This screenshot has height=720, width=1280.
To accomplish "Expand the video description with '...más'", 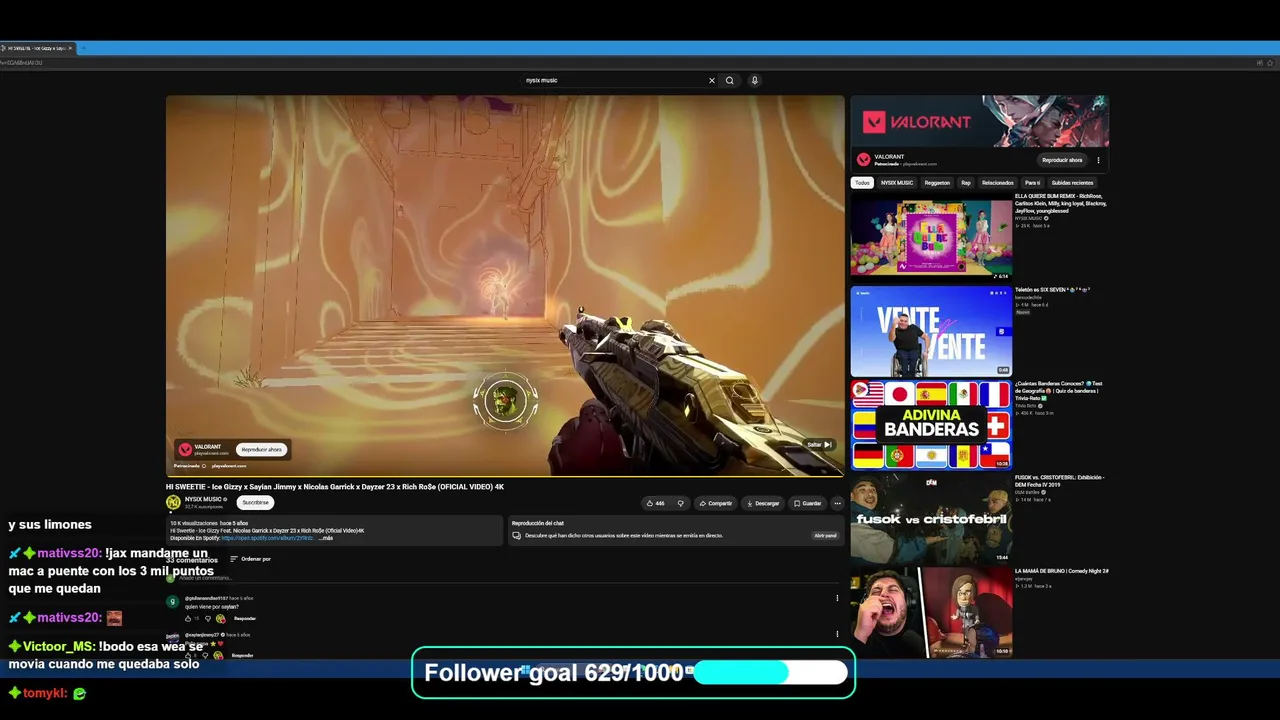I will pos(326,538).
